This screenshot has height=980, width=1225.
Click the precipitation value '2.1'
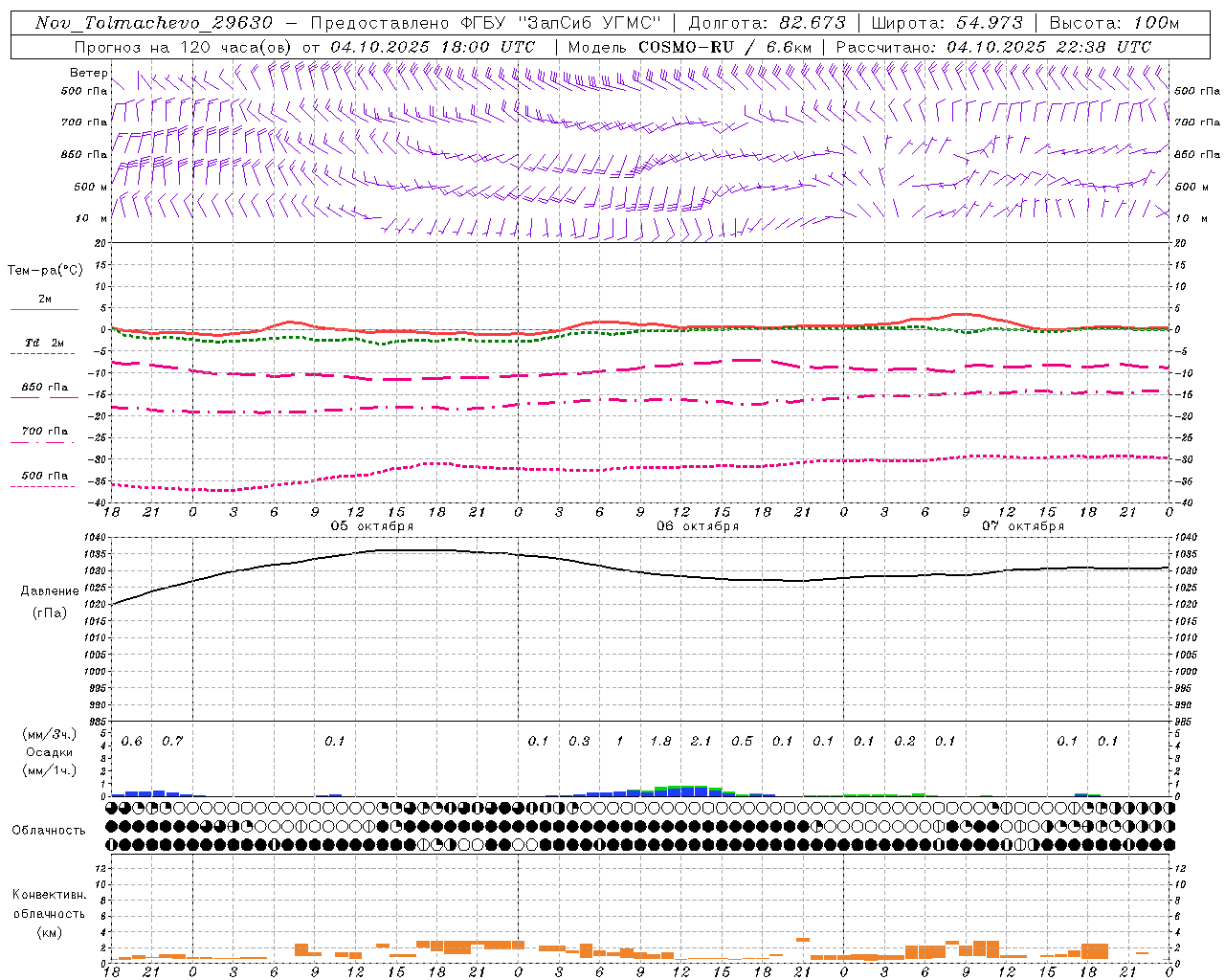click(702, 742)
